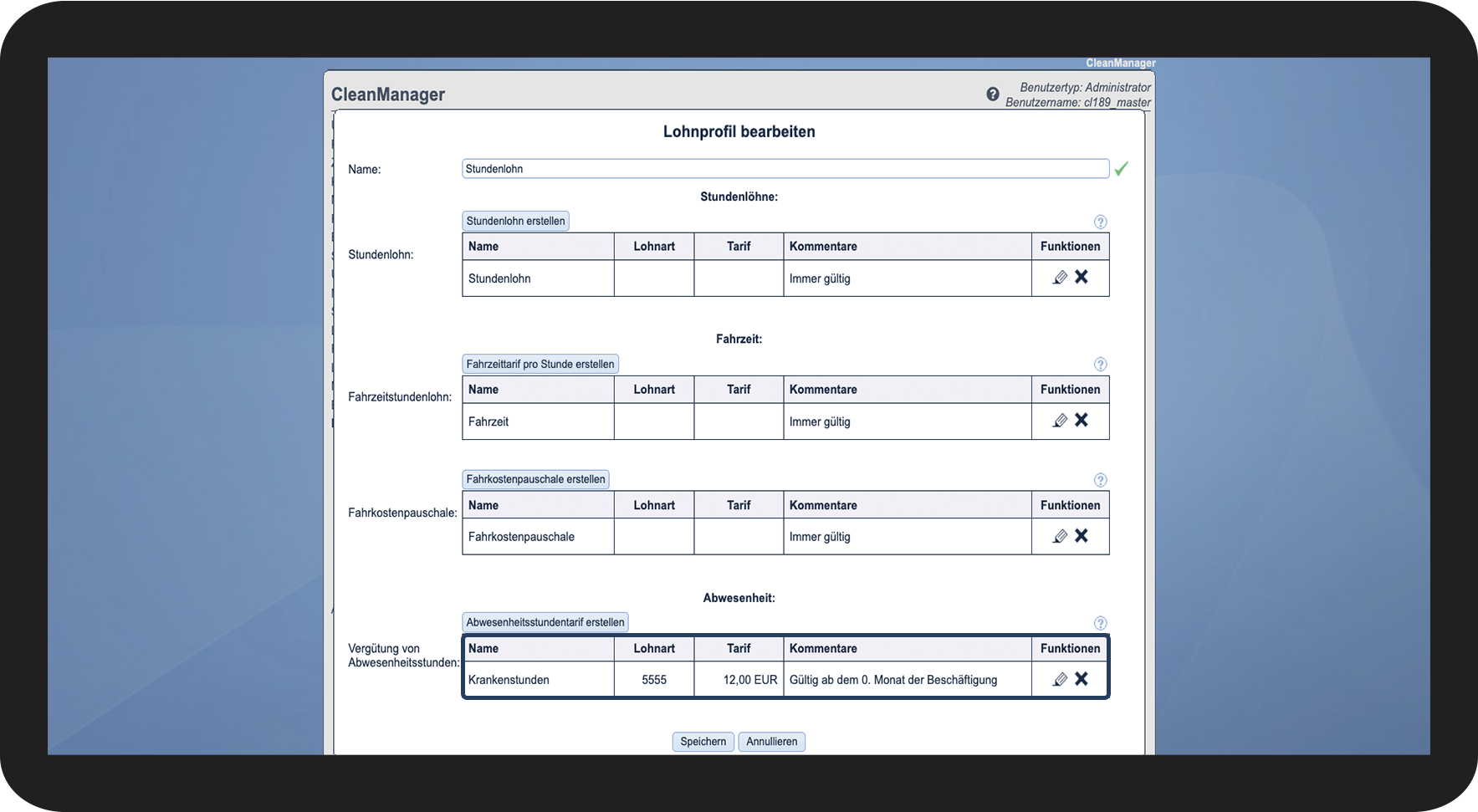This screenshot has width=1478, height=812.
Task: Edit the Krankenstunden row entry
Action: point(1060,680)
